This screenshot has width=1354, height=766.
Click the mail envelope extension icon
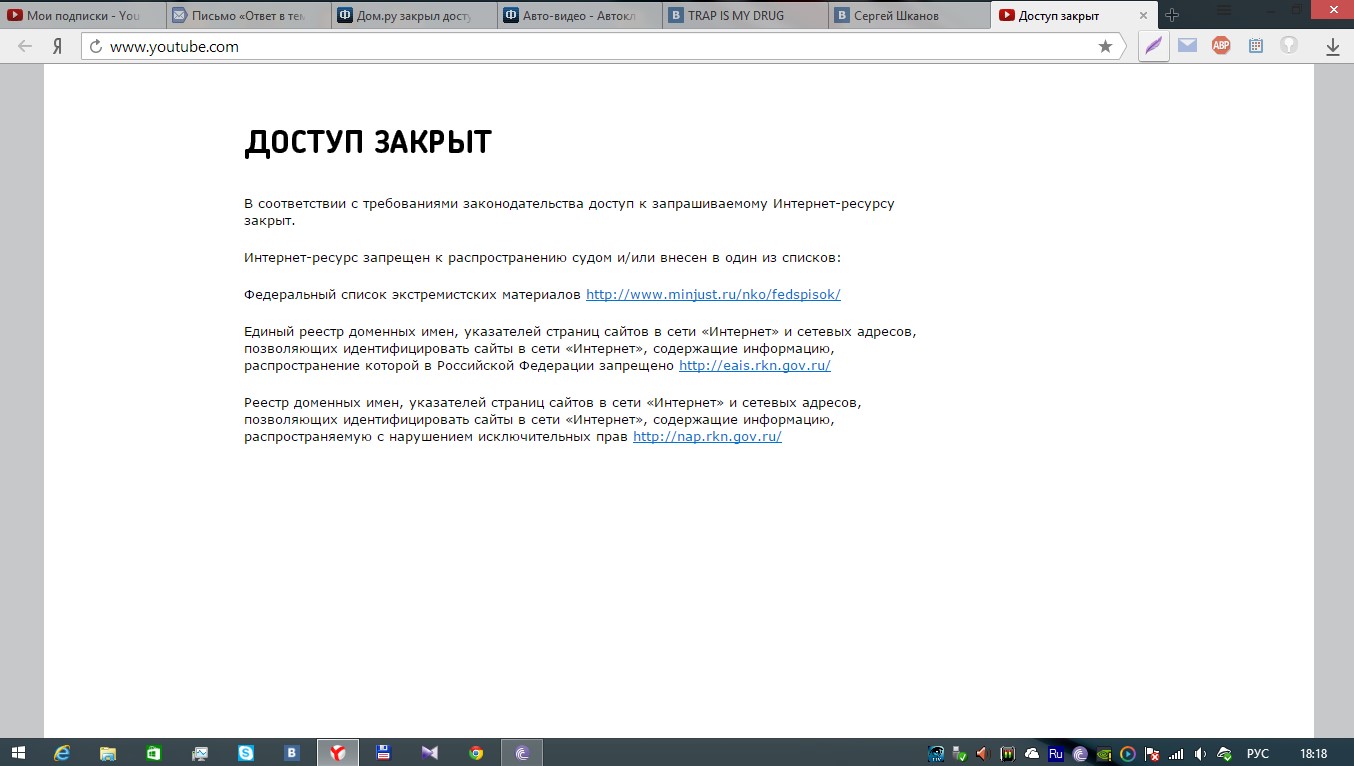pyautogui.click(x=1187, y=45)
